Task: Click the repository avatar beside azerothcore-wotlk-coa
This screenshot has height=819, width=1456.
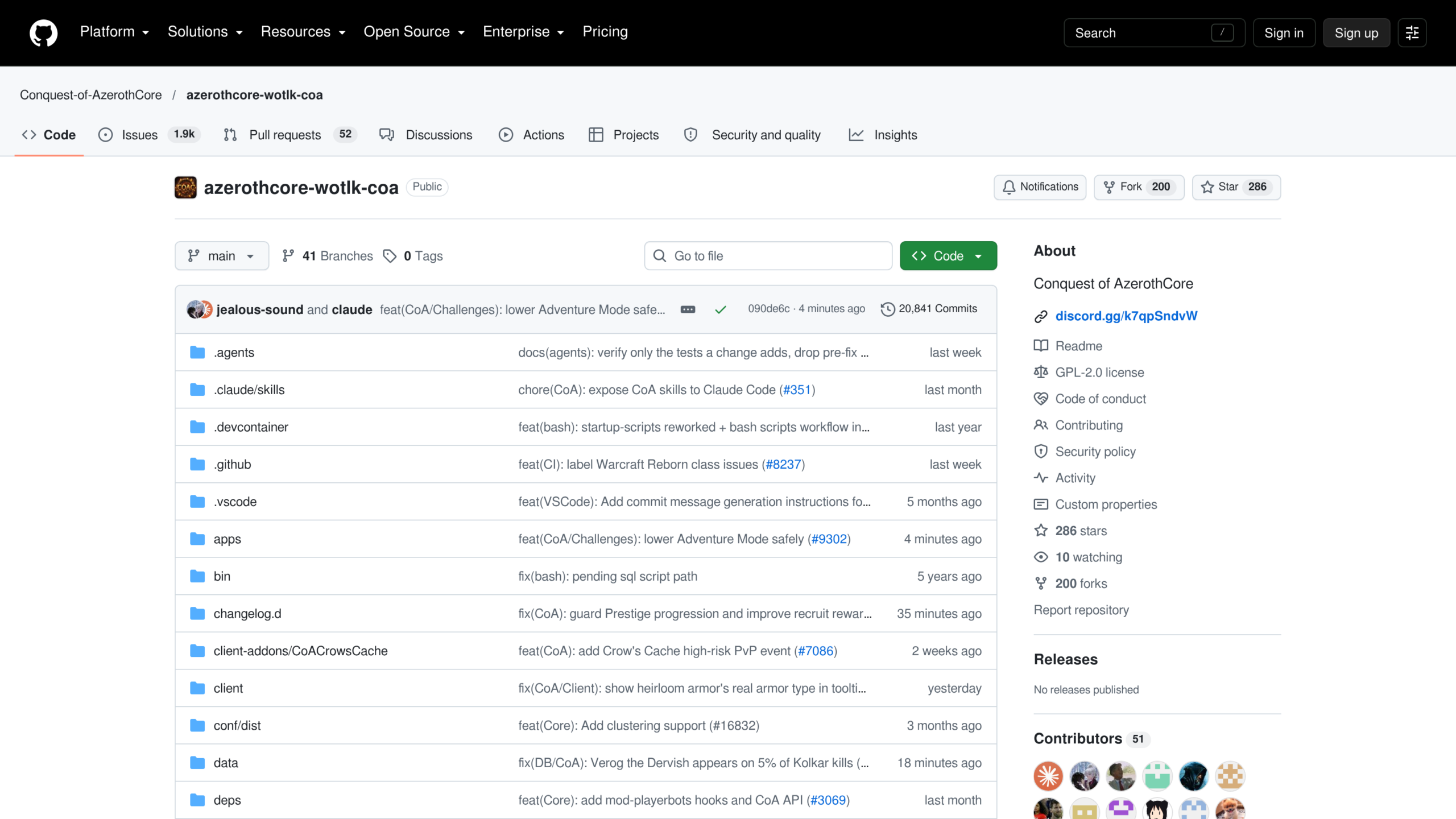Action: (x=185, y=187)
